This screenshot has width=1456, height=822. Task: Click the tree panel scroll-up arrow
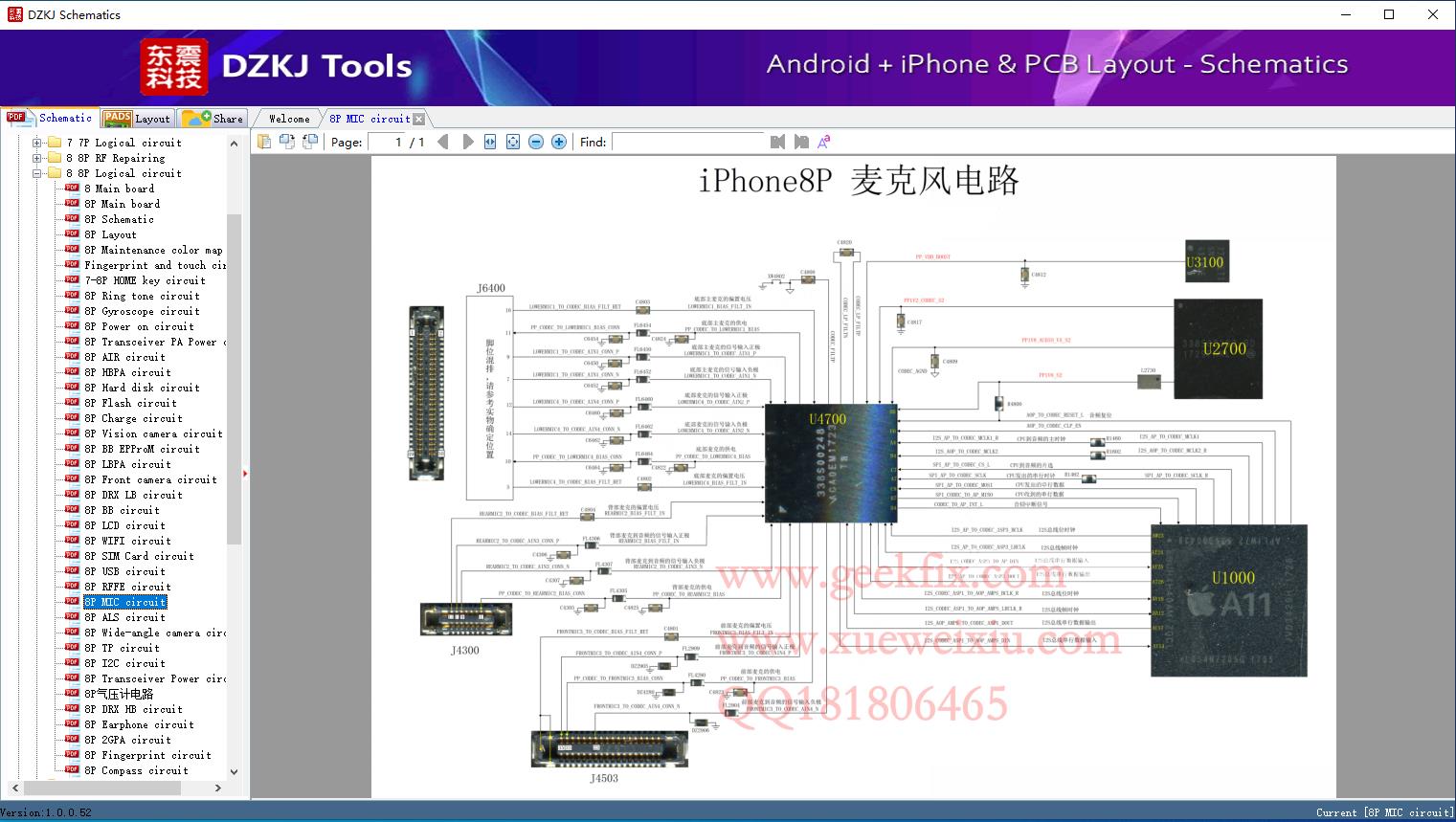point(234,143)
